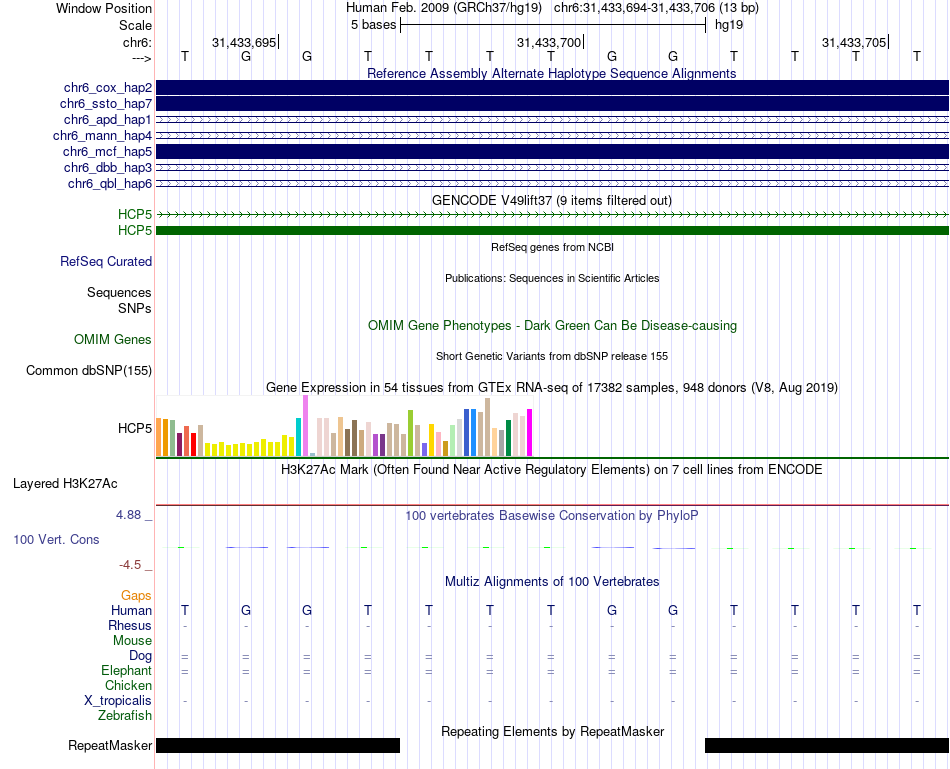Open the H3K27Ac Mark ENCODE track title
This screenshot has height=769, width=950.
(x=552, y=470)
